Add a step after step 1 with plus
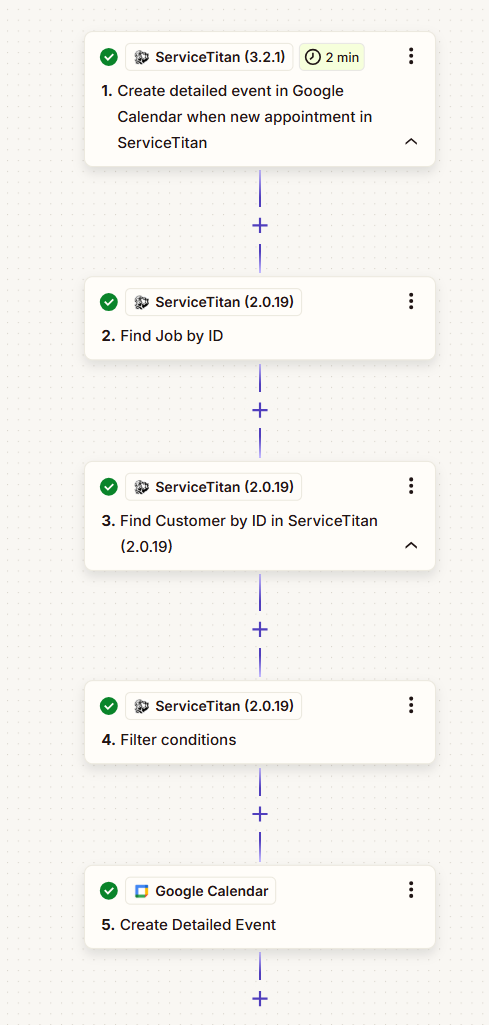 pos(260,226)
